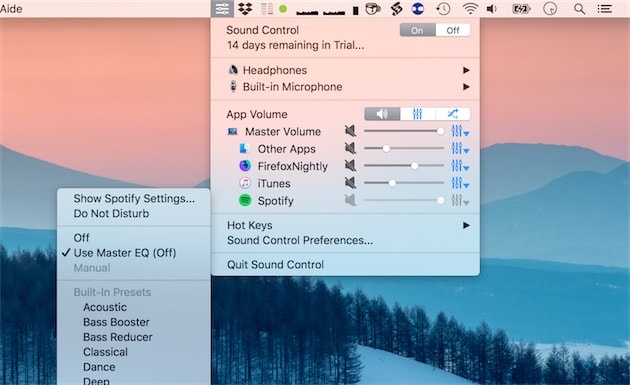
Task: Click Other Apps volume slider
Action: [x=404, y=148]
